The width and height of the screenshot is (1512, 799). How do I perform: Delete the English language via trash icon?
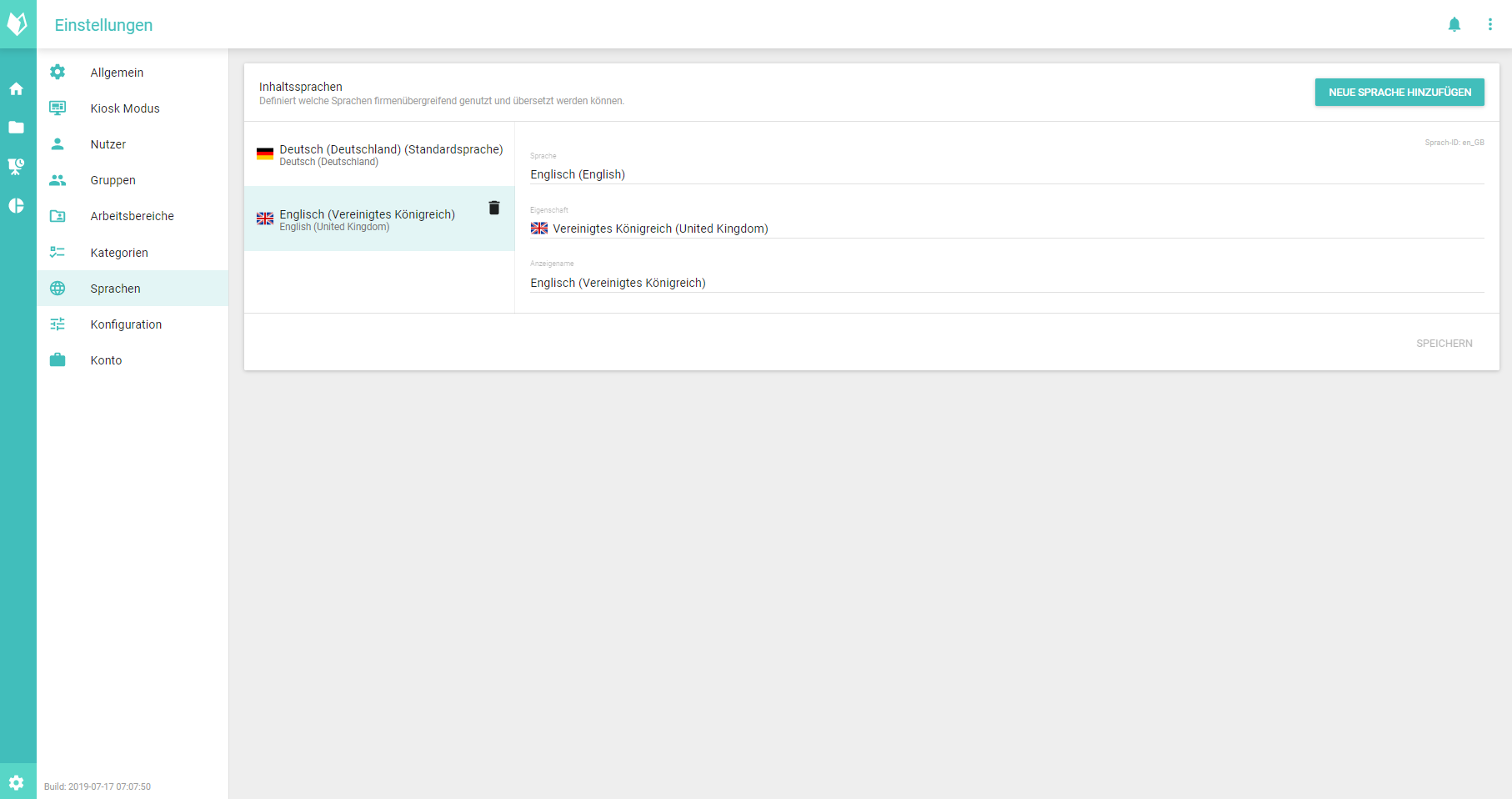[493, 208]
